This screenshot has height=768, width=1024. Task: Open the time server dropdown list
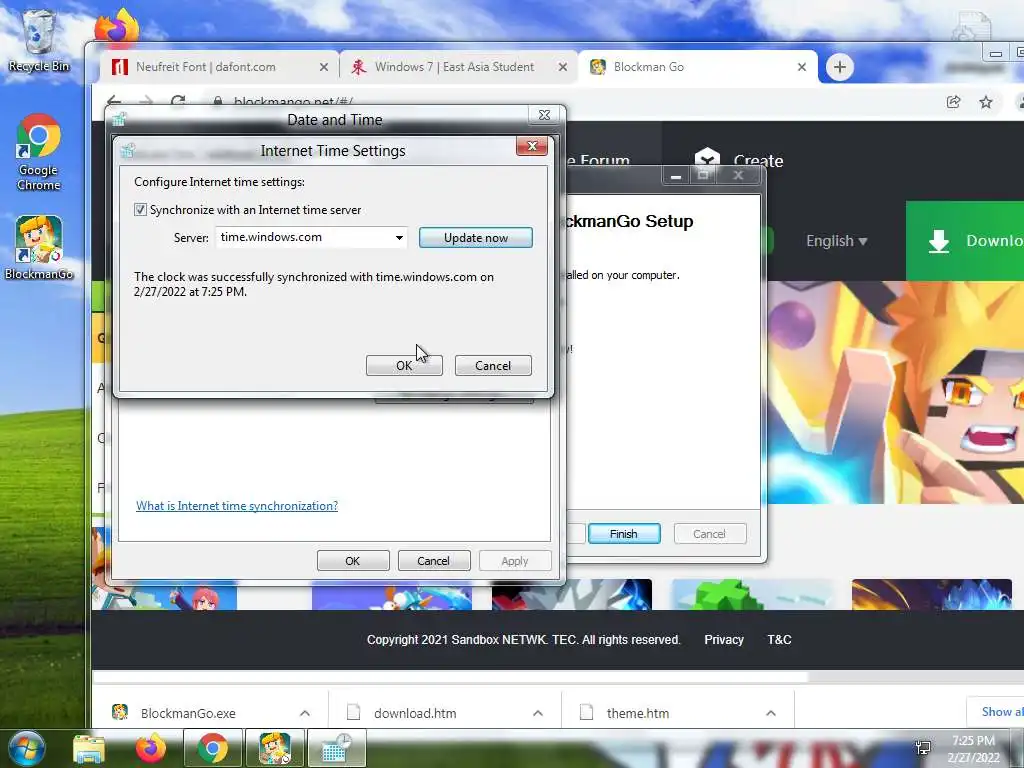398,238
